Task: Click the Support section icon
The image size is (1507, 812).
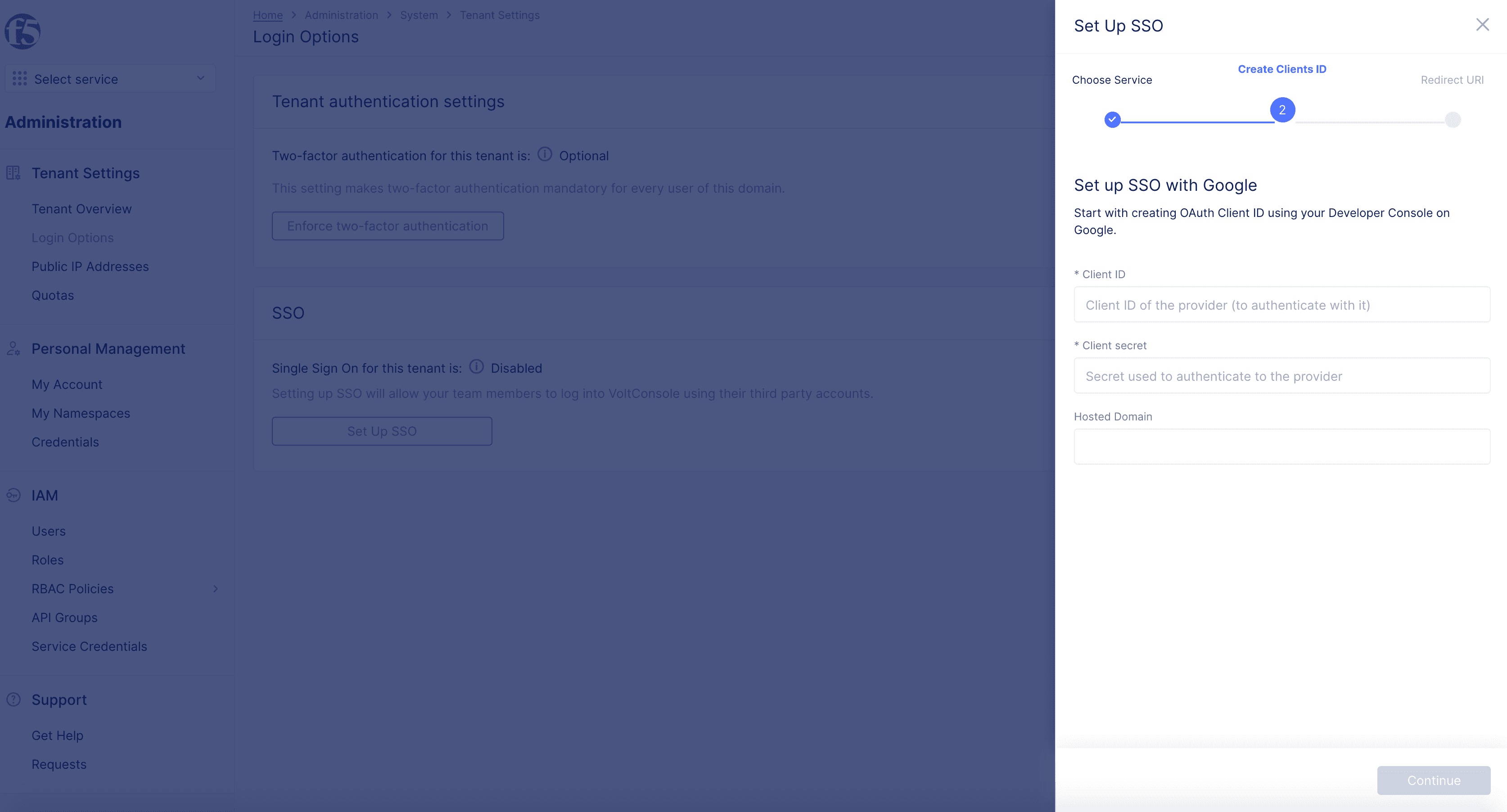Action: tap(13, 699)
